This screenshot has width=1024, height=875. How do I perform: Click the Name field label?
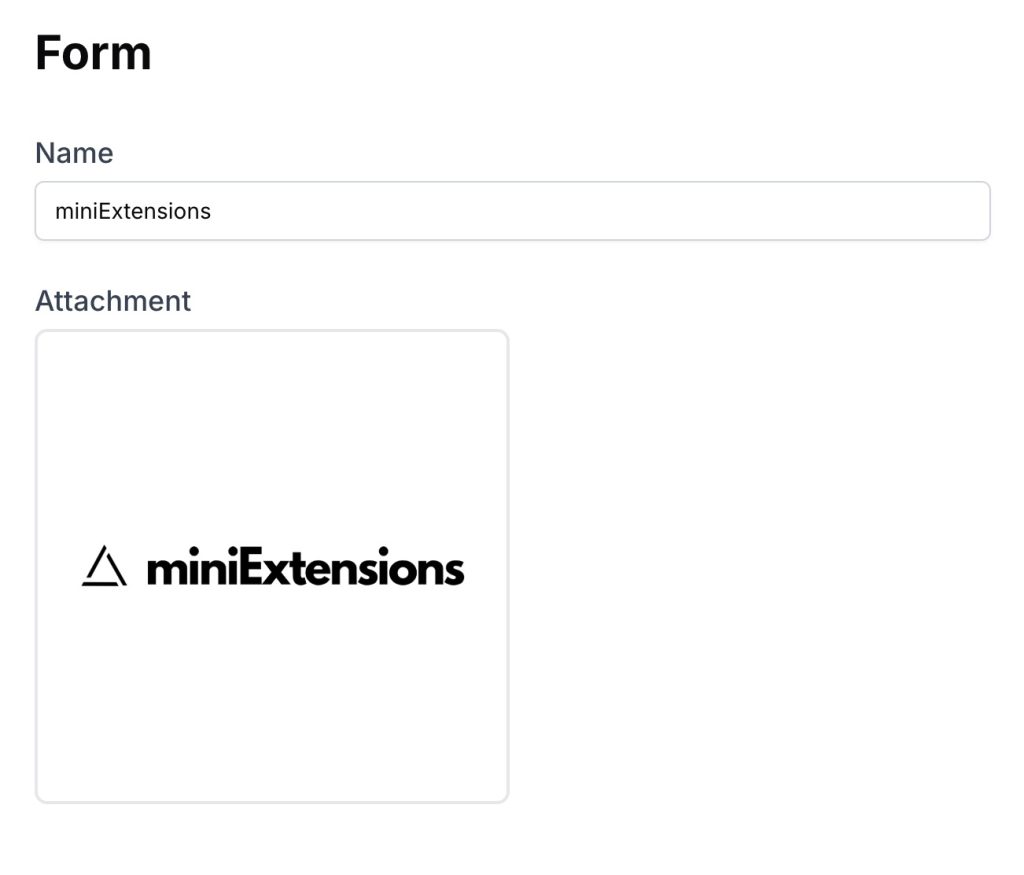tap(74, 153)
